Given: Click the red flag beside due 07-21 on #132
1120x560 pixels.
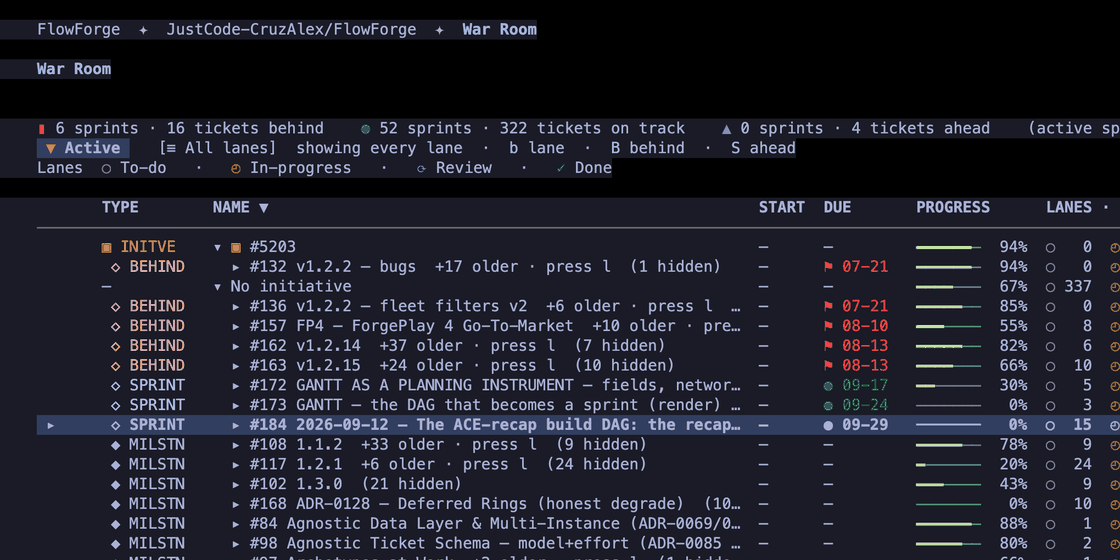Looking at the screenshot, I should [829, 267].
